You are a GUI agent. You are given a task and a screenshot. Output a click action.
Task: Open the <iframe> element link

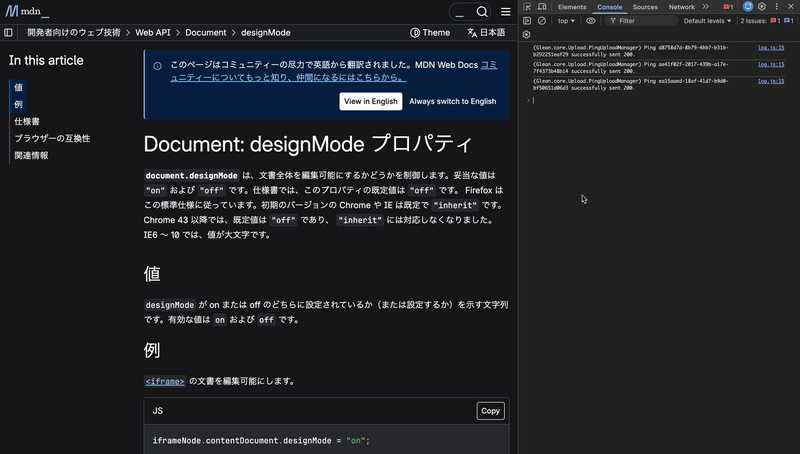(x=165, y=382)
